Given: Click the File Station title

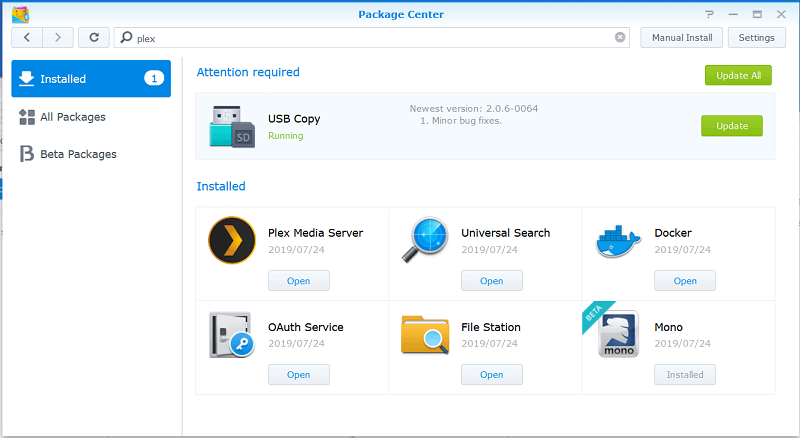Looking at the screenshot, I should click(x=491, y=327).
